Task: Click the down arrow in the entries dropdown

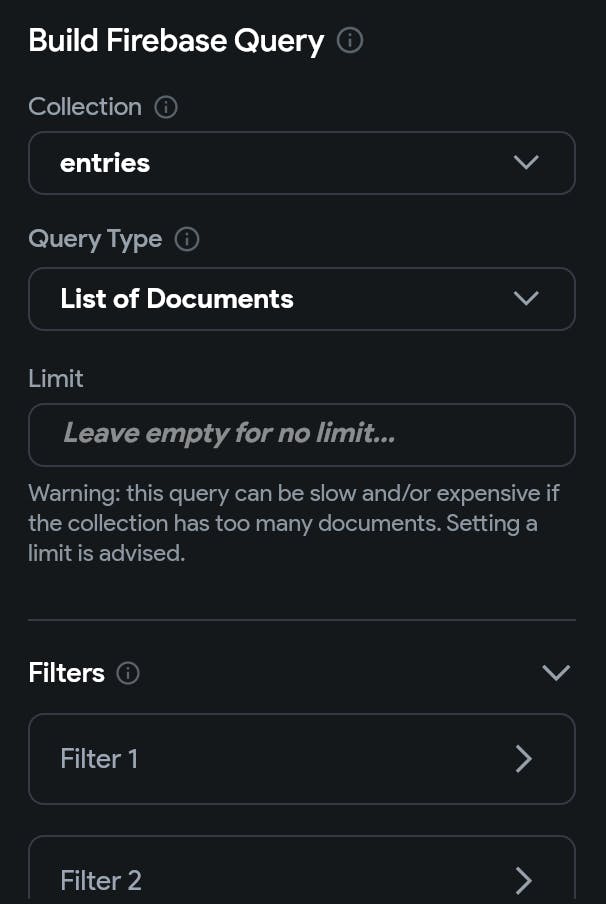Action: (x=526, y=163)
